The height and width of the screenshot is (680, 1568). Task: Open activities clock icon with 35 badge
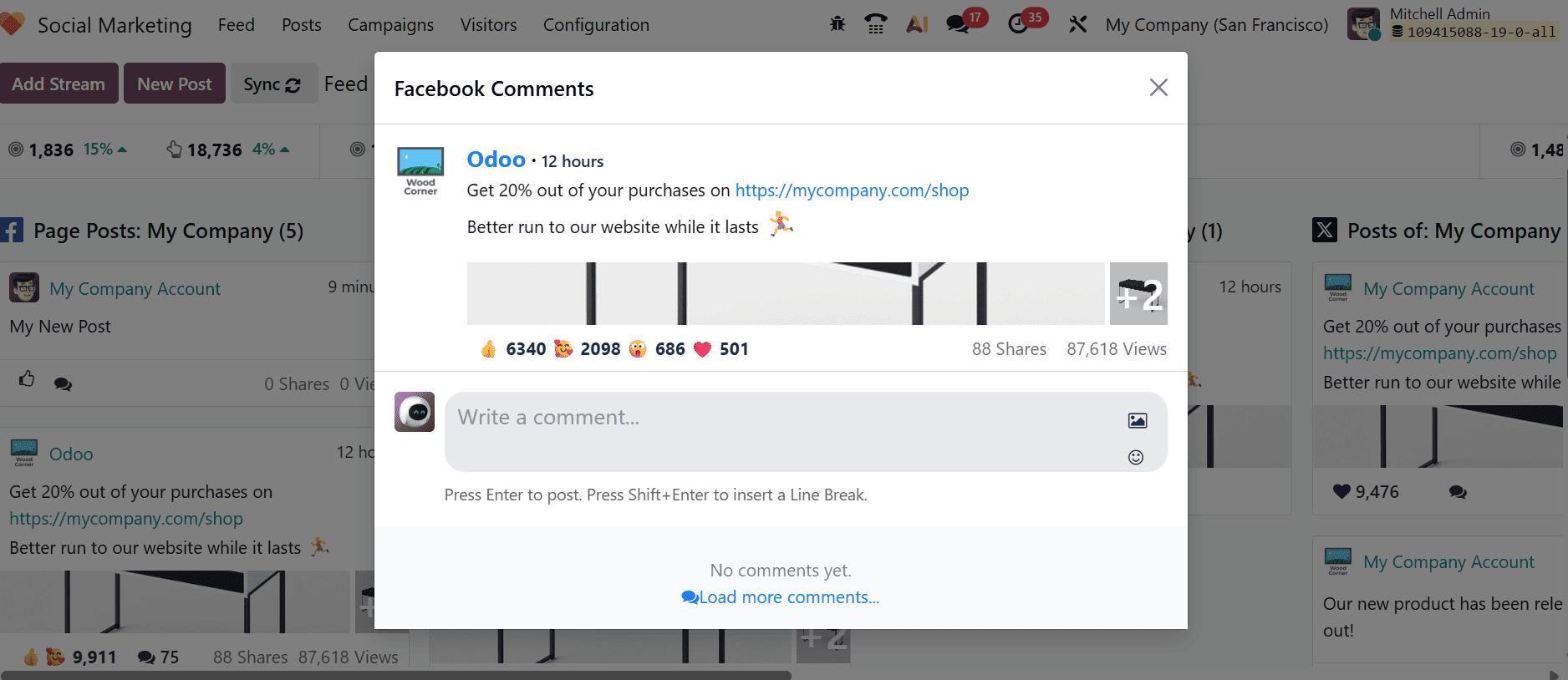[x=1018, y=24]
